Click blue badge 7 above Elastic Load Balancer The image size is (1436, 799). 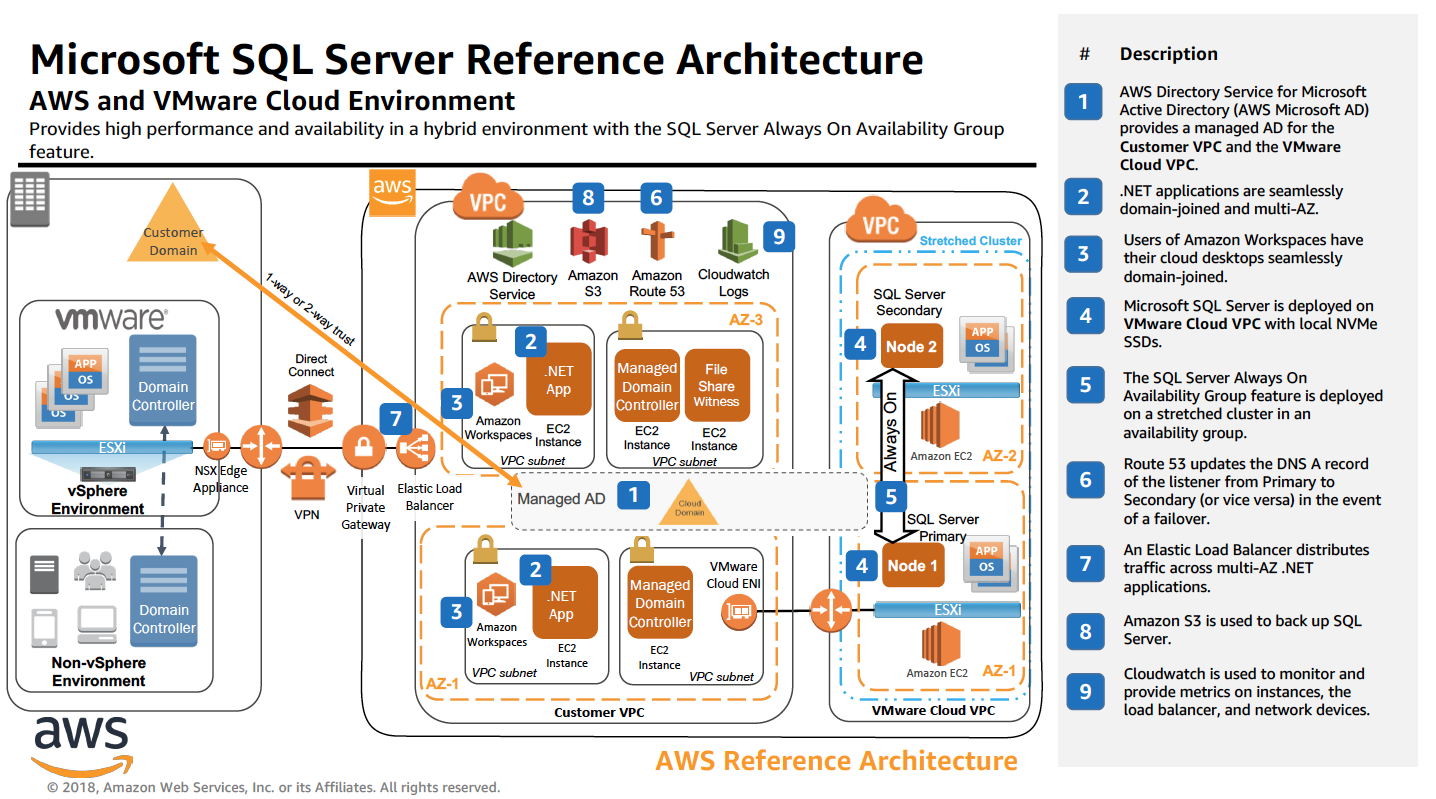(x=396, y=417)
